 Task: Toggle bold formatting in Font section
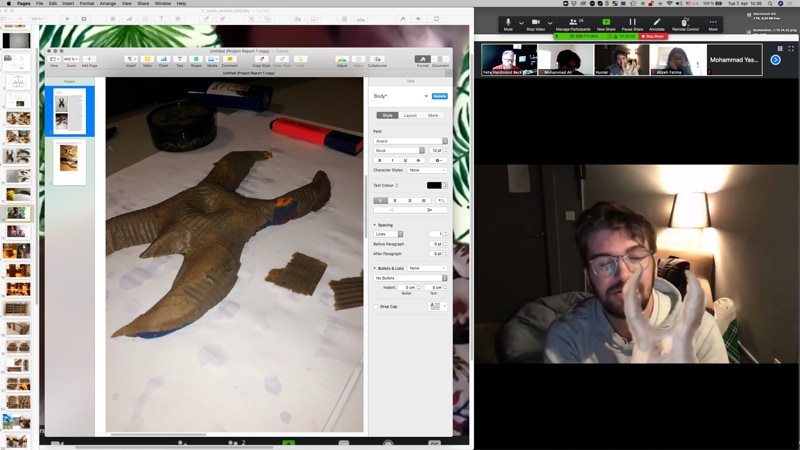pyautogui.click(x=380, y=160)
